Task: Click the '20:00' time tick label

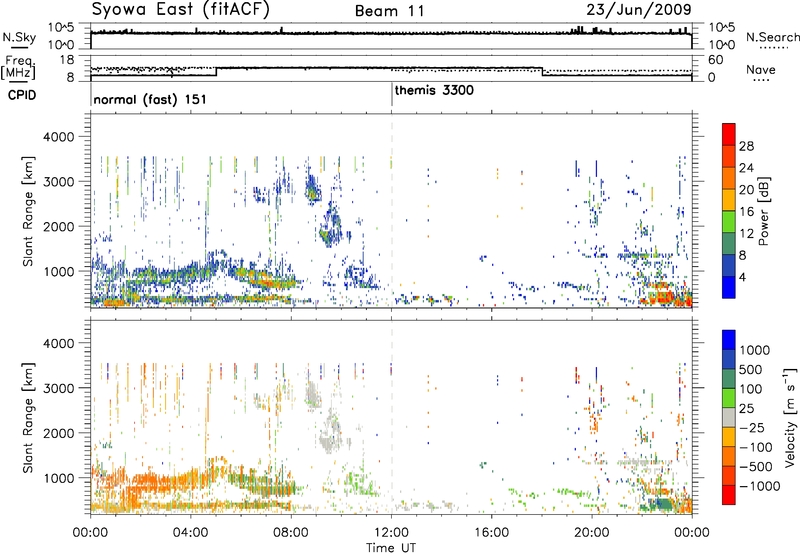Action: [592, 533]
